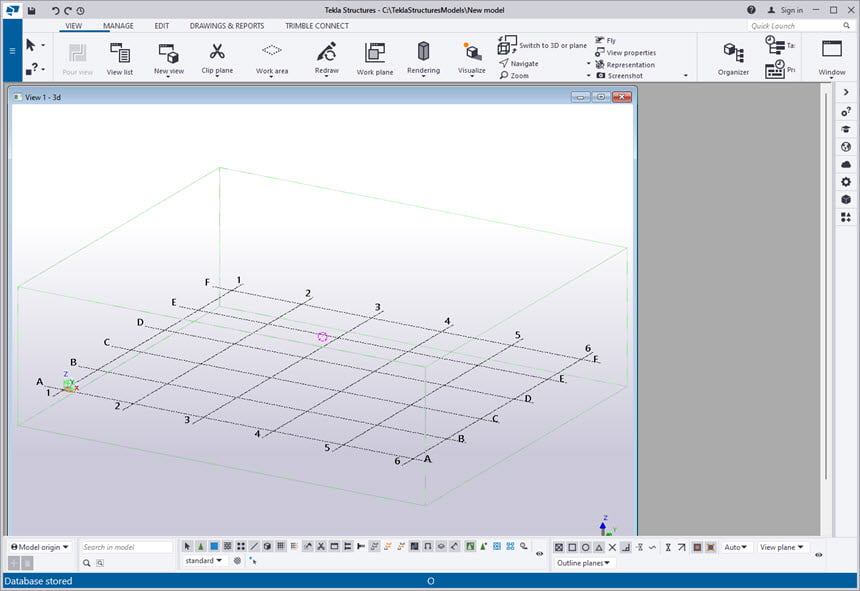Open the gear icon in side pane
This screenshot has width=860, height=591.
pos(846,182)
